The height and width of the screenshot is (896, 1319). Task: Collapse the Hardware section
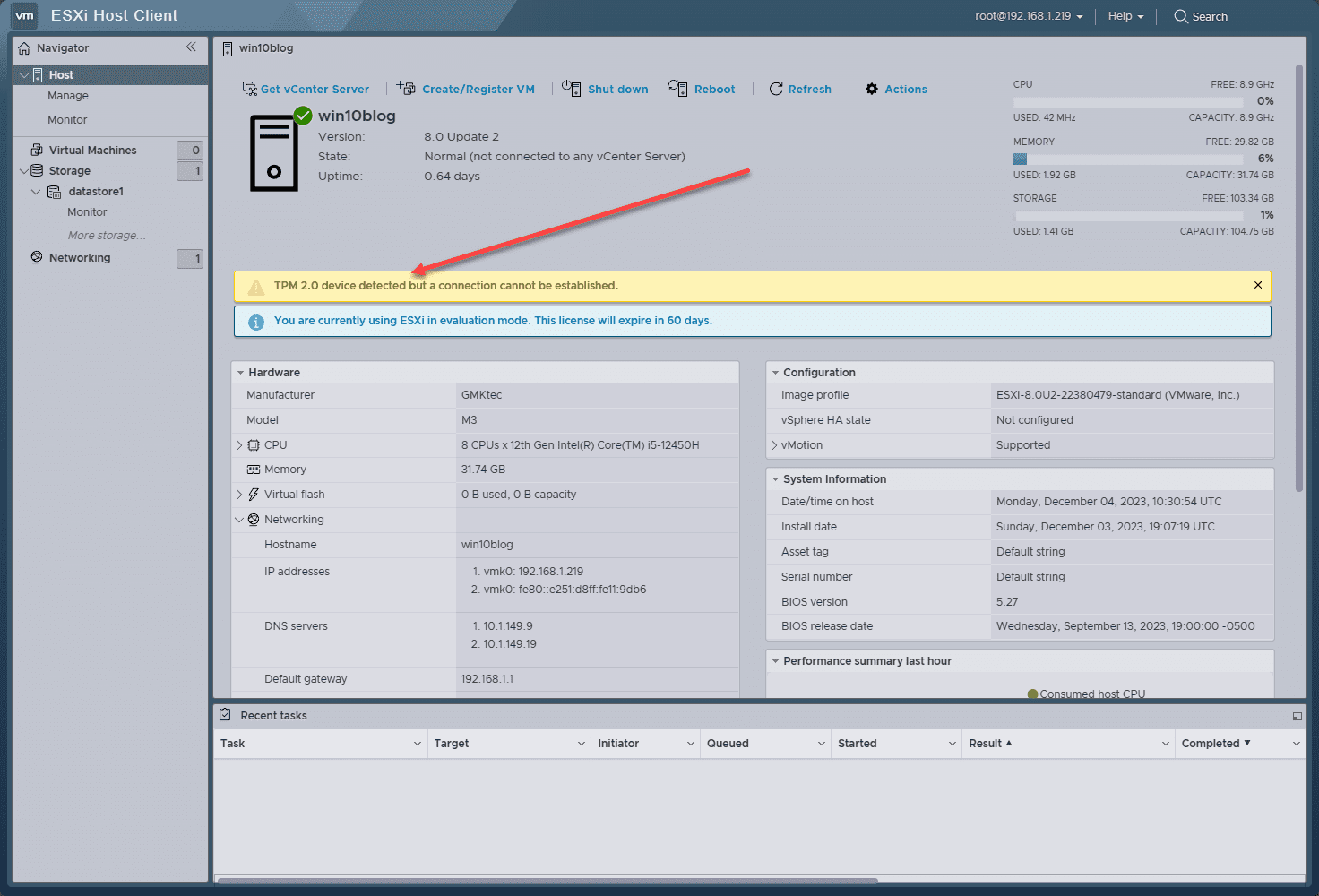[x=240, y=373]
